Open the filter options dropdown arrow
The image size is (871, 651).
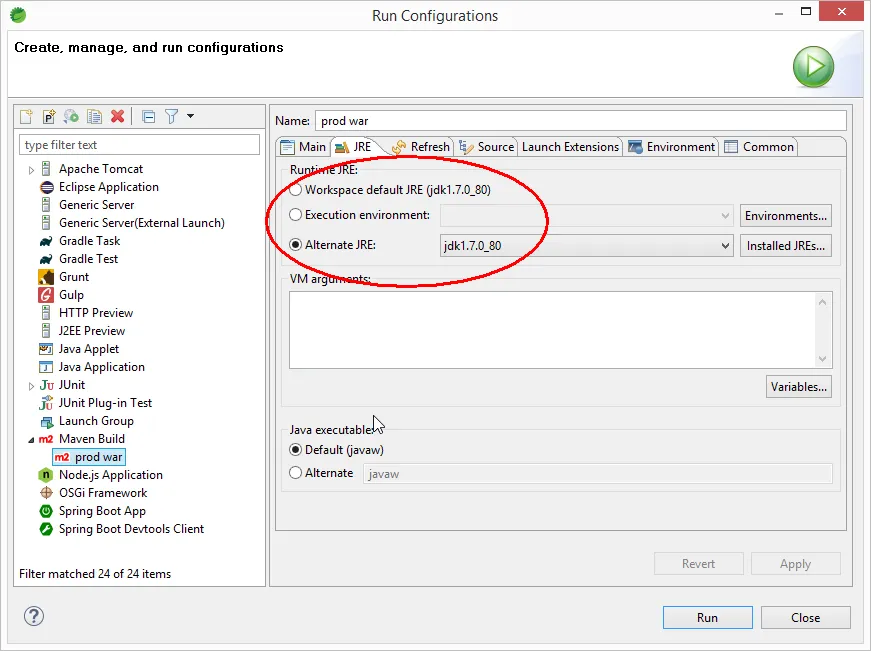click(x=191, y=116)
